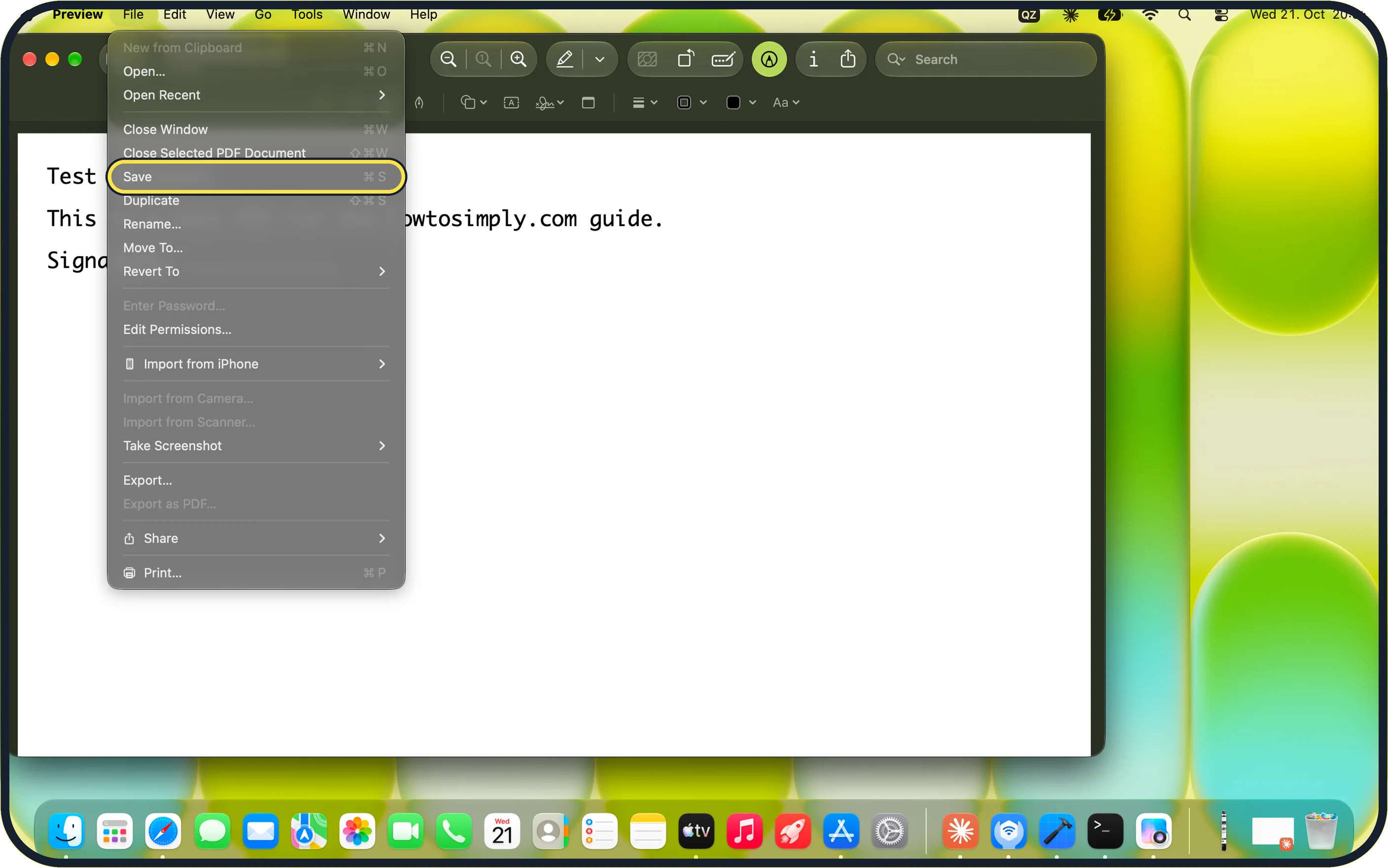
Task: Open the Border Color dropdown
Action: 692,103
